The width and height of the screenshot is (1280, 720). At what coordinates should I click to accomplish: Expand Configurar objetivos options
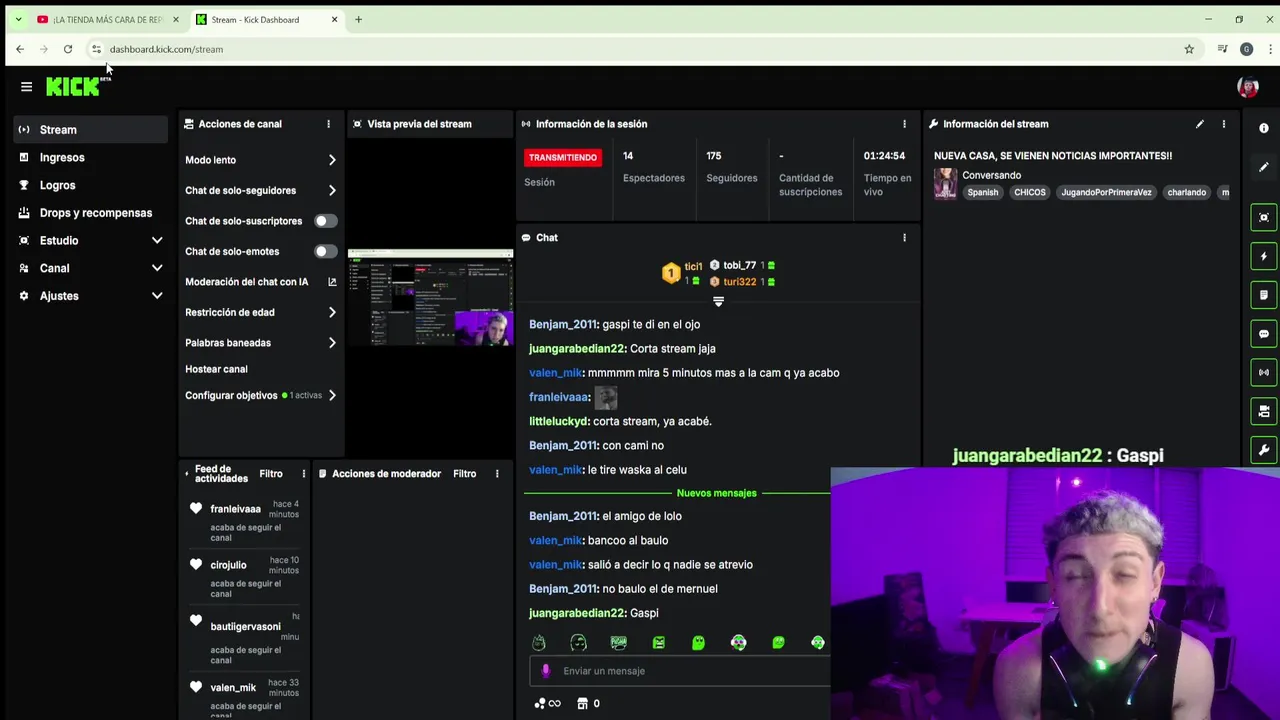tap(332, 395)
